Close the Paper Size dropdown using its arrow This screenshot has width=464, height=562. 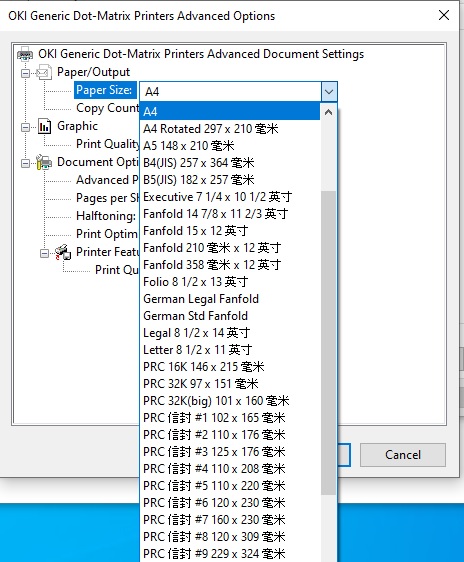coord(329,91)
